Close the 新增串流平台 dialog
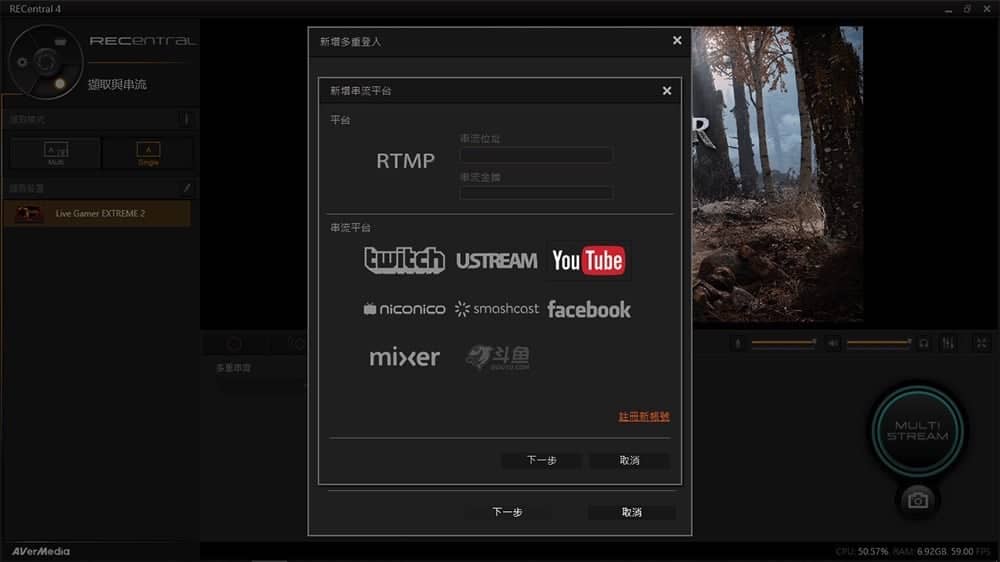The height and width of the screenshot is (562, 1000). 666,91
